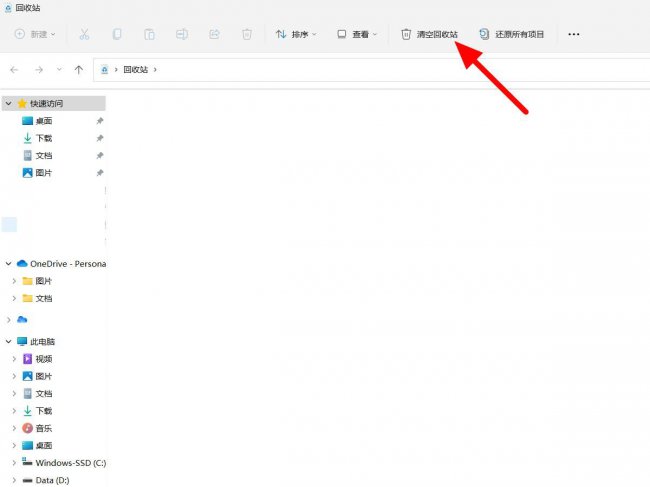The height and width of the screenshot is (487, 650).
Task: Click 回收站 in the address breadcrumb
Action: 136,70
